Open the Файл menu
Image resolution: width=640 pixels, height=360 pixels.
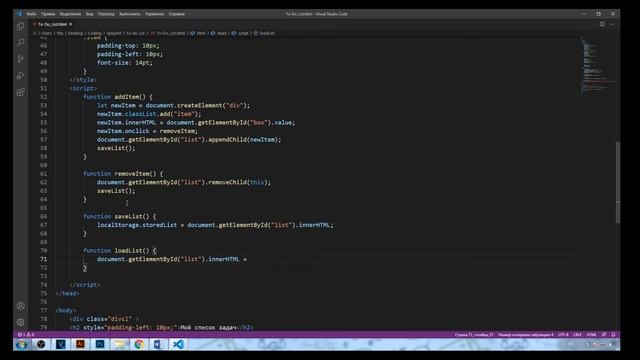pyautogui.click(x=31, y=14)
